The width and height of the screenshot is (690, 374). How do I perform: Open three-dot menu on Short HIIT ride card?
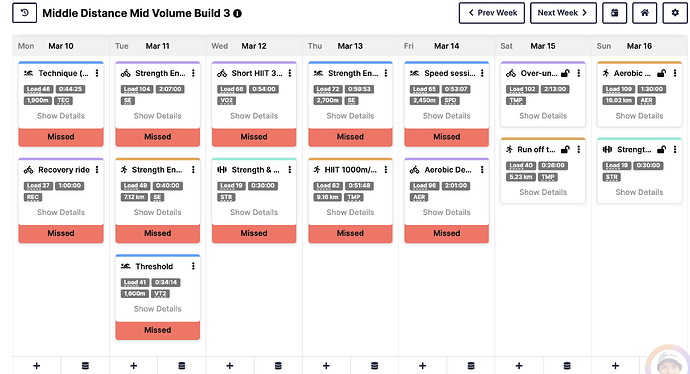(x=290, y=73)
